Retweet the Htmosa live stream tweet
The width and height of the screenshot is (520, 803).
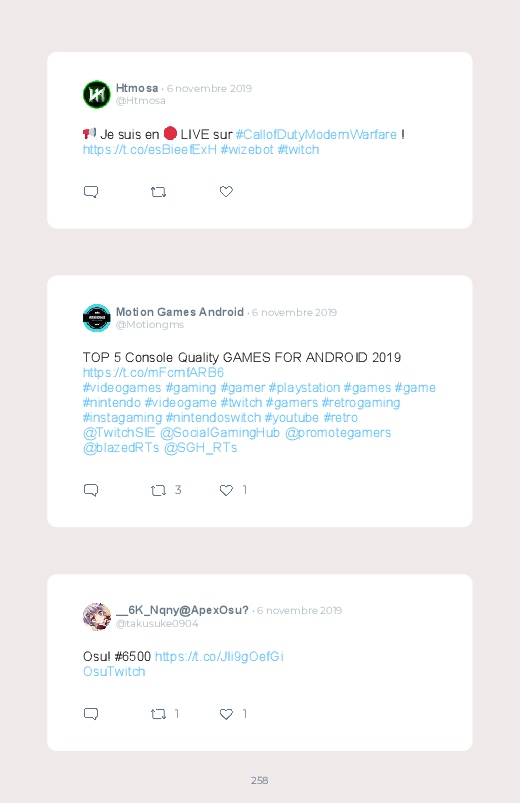pyautogui.click(x=158, y=192)
